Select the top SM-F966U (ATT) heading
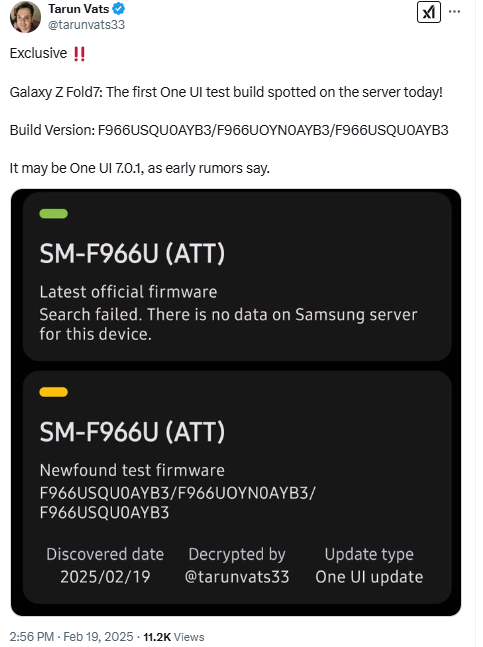Viewport: 483px width, 647px height. click(x=132, y=253)
